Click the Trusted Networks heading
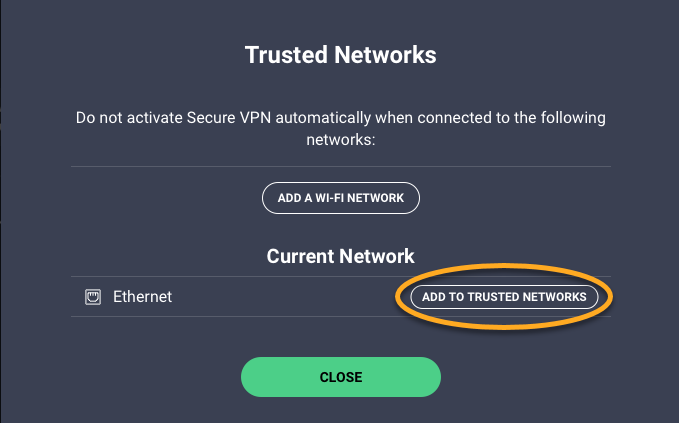Screen dimensions: 679x423 (x=340, y=54)
